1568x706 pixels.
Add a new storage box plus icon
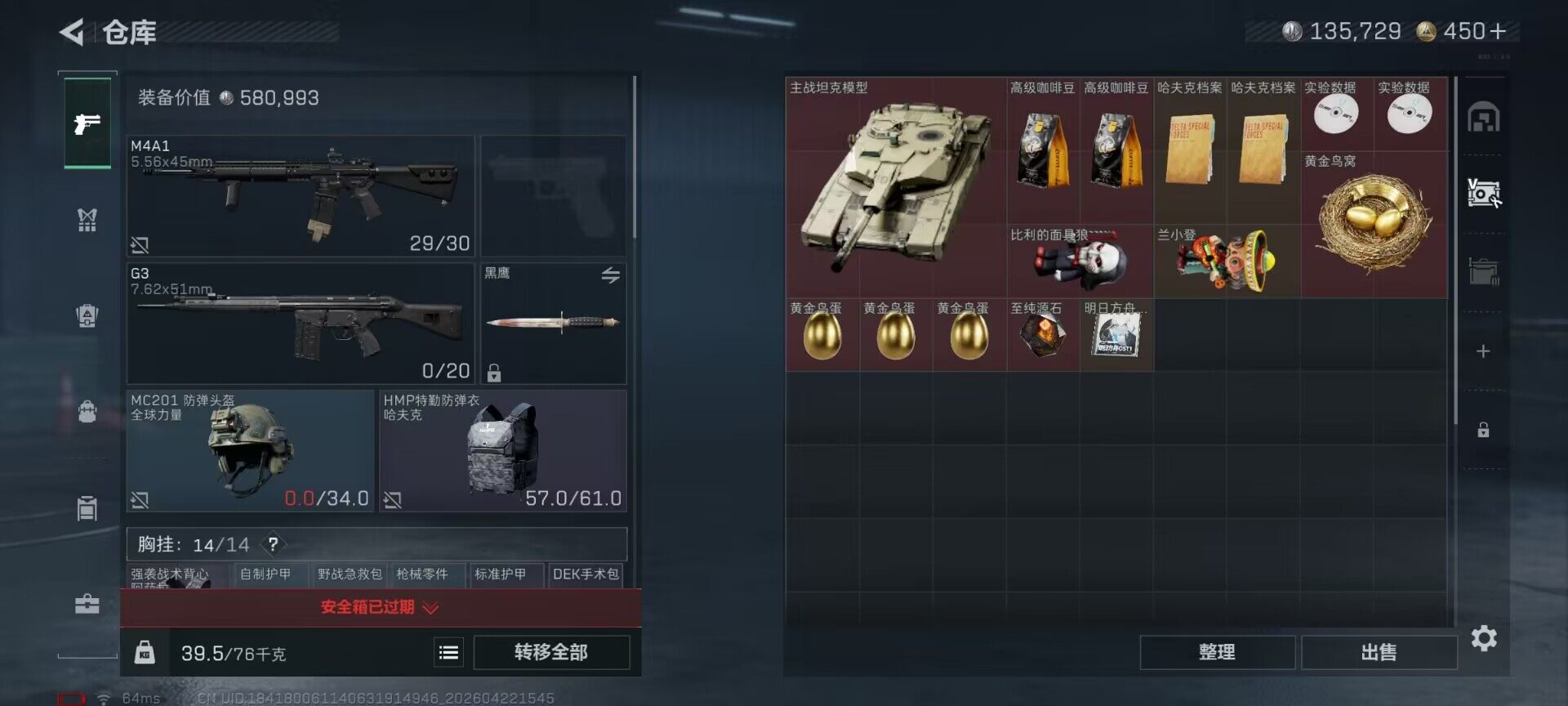point(1483,351)
